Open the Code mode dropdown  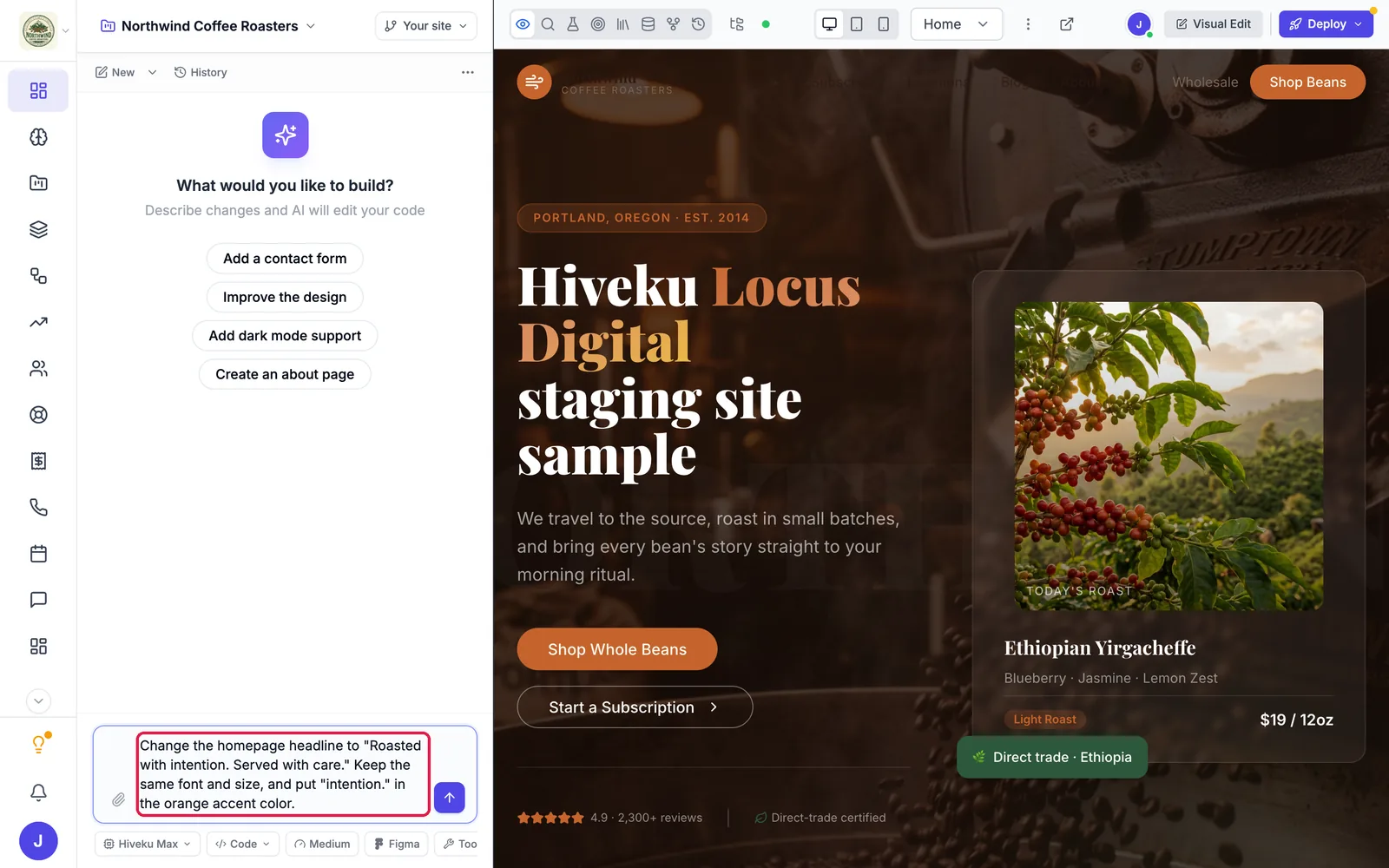[x=242, y=844]
